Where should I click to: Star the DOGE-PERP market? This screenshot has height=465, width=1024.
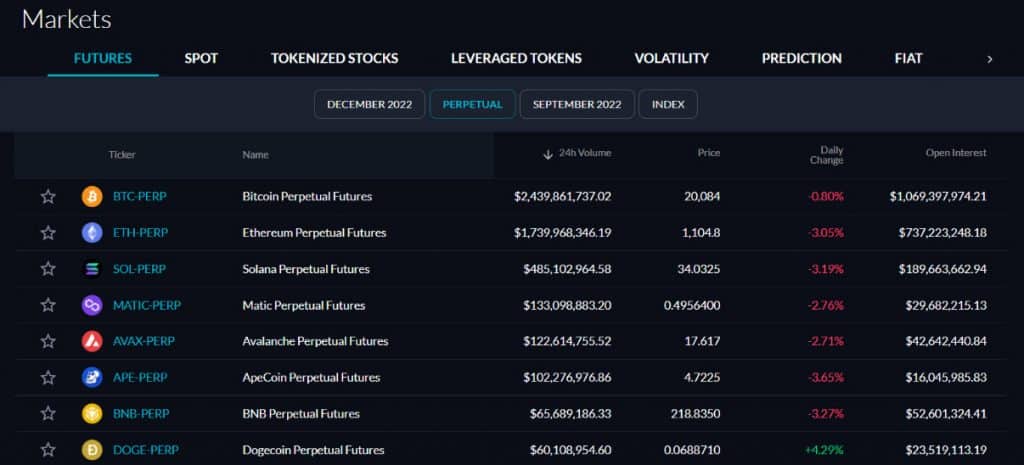48,450
